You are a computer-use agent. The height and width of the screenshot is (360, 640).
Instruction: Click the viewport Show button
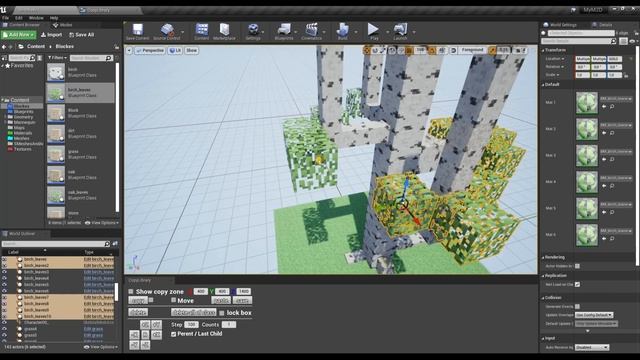pos(191,50)
